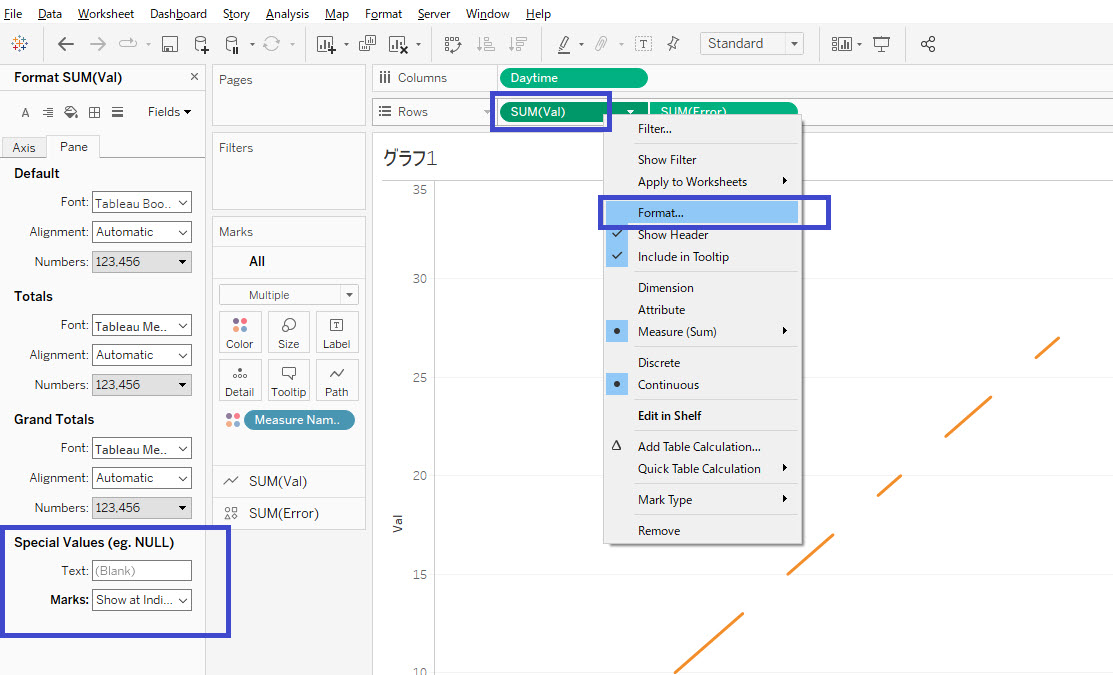
Task: Open the Analysis menu
Action: tap(287, 13)
